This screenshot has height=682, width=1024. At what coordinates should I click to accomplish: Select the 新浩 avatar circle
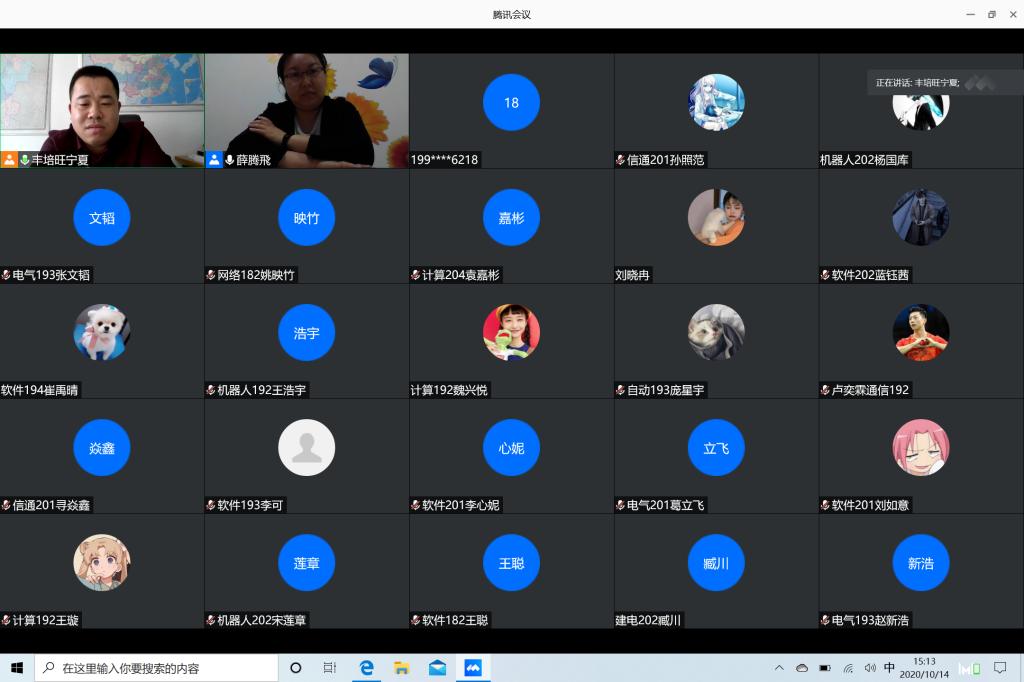[x=921, y=563]
